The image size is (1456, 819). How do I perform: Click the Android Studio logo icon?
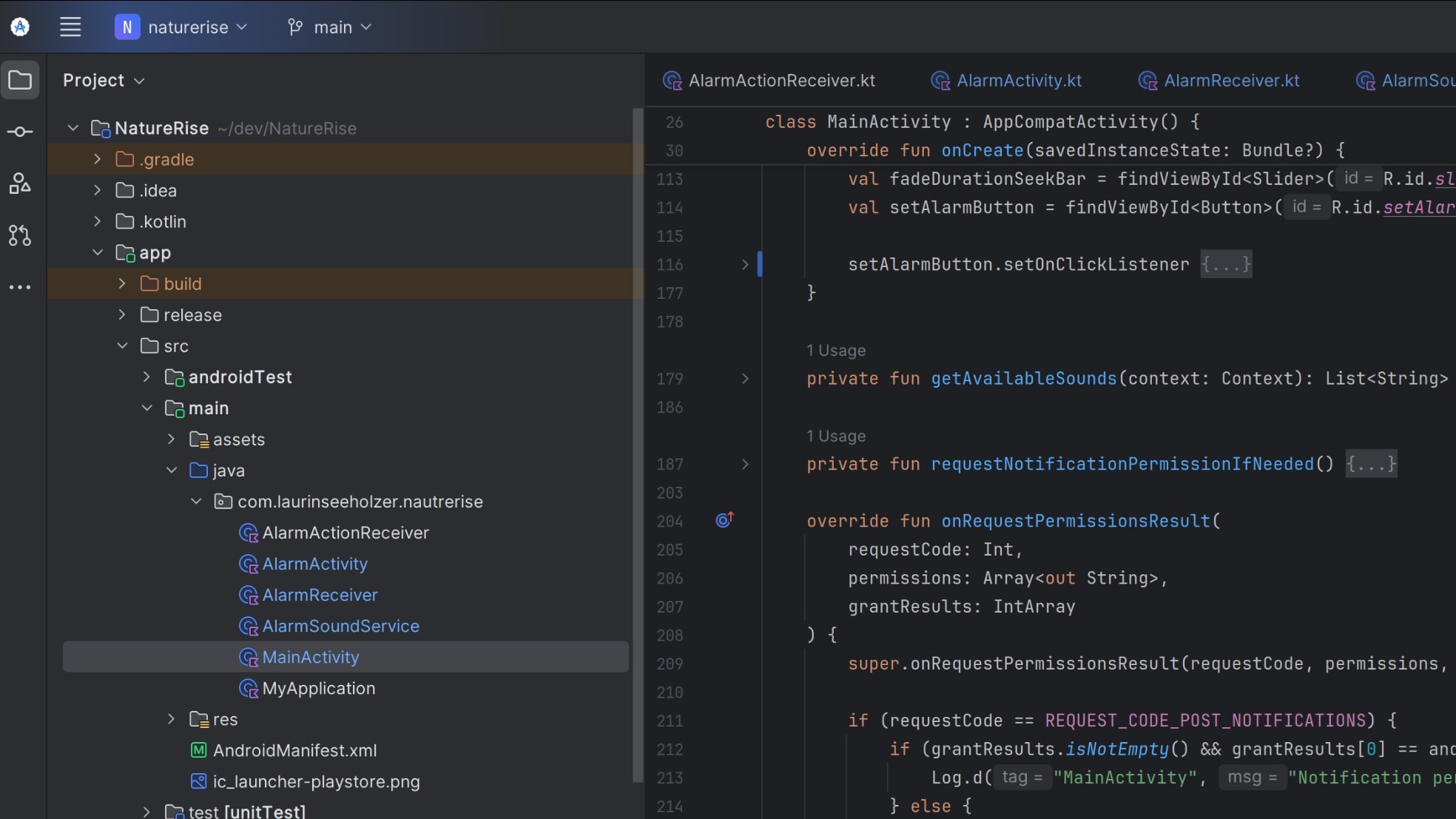[20, 27]
